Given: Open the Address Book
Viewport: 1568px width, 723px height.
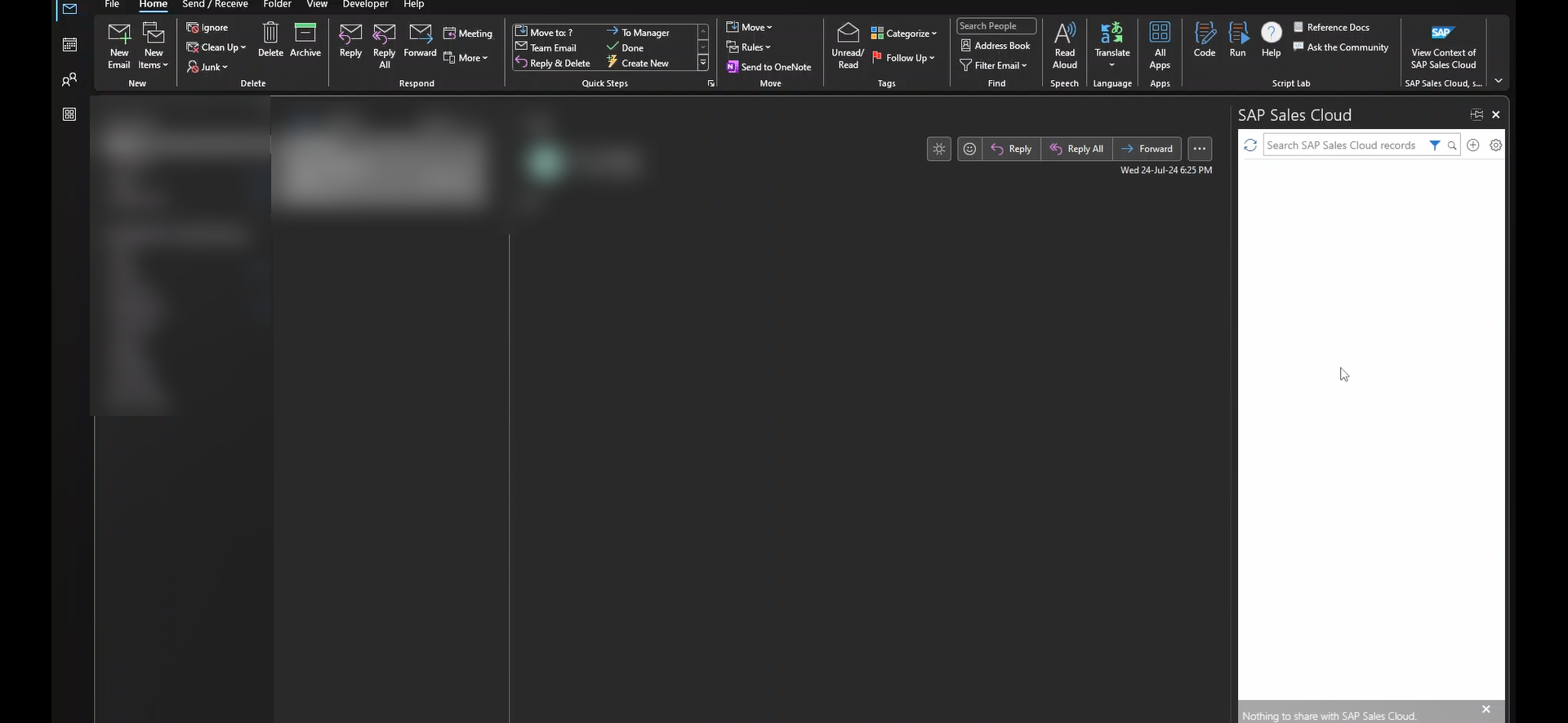Looking at the screenshot, I should click(996, 46).
